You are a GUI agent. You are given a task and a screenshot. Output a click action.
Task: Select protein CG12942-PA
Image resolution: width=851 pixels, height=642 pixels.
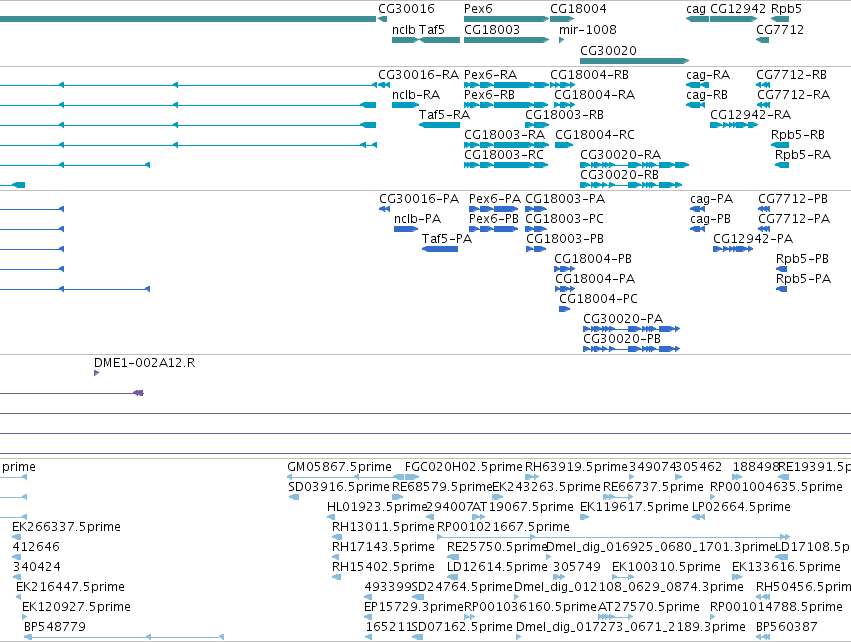[733, 249]
